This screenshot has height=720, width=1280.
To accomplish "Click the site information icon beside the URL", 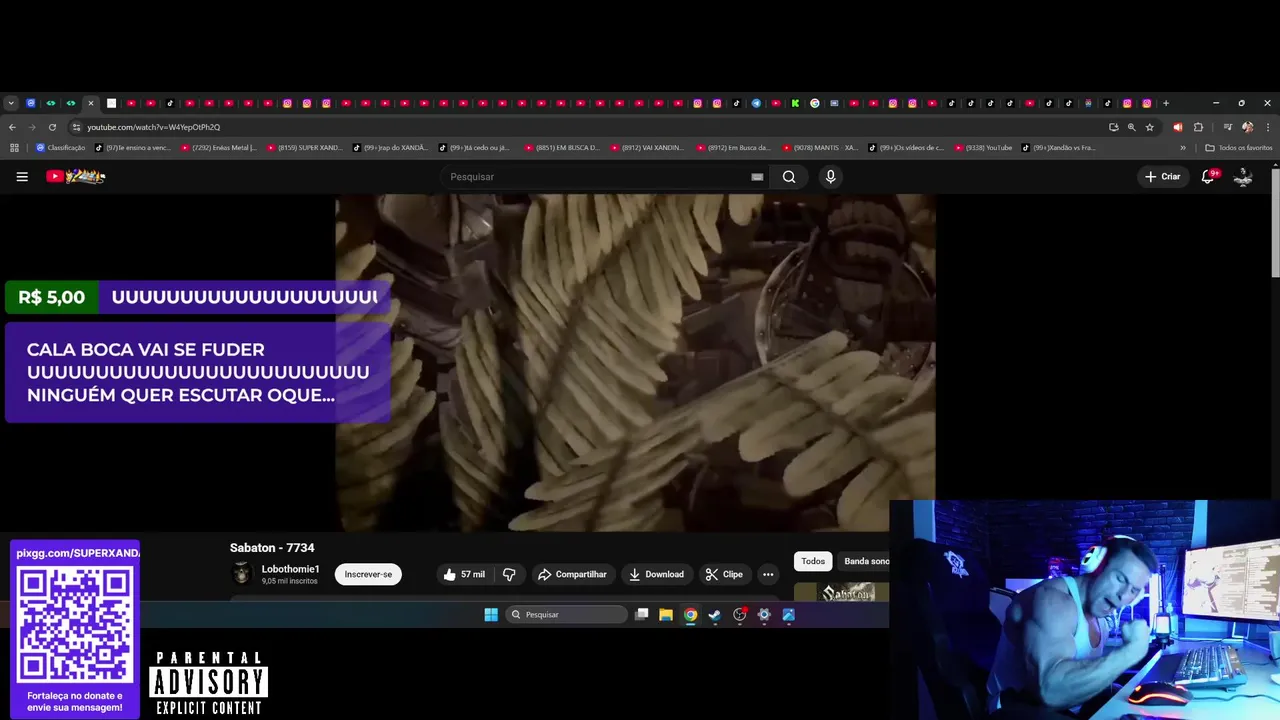I will (76, 127).
